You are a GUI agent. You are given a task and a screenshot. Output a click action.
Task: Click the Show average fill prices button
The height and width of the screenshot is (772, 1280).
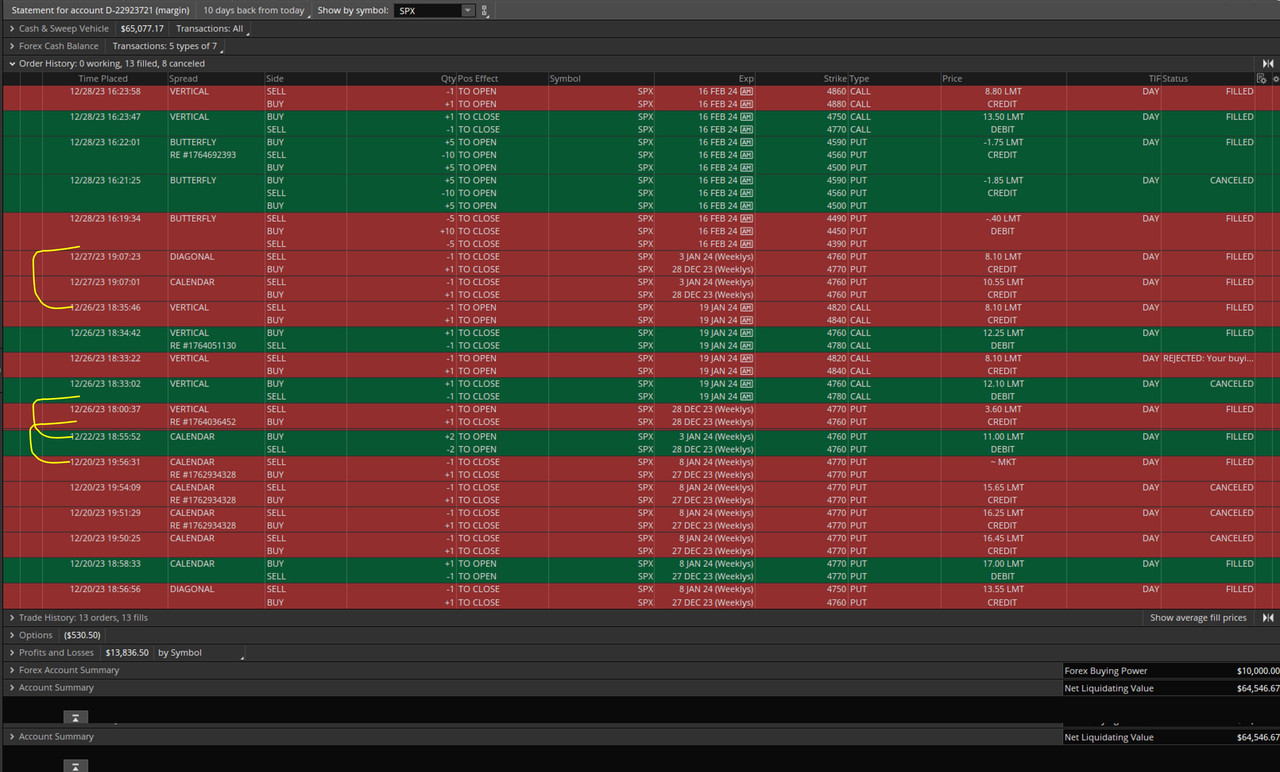point(1197,617)
